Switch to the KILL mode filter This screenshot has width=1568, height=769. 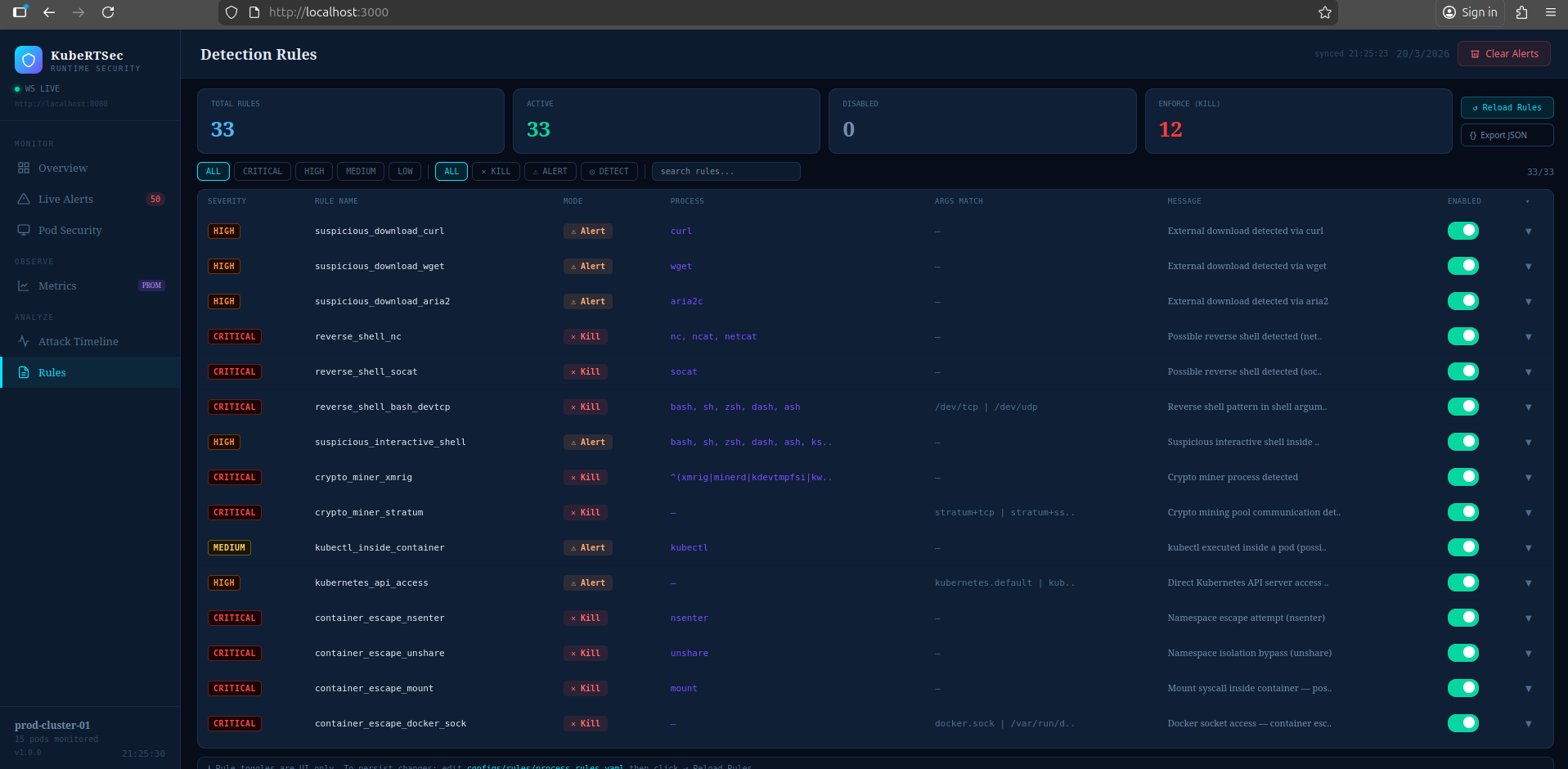coord(496,171)
